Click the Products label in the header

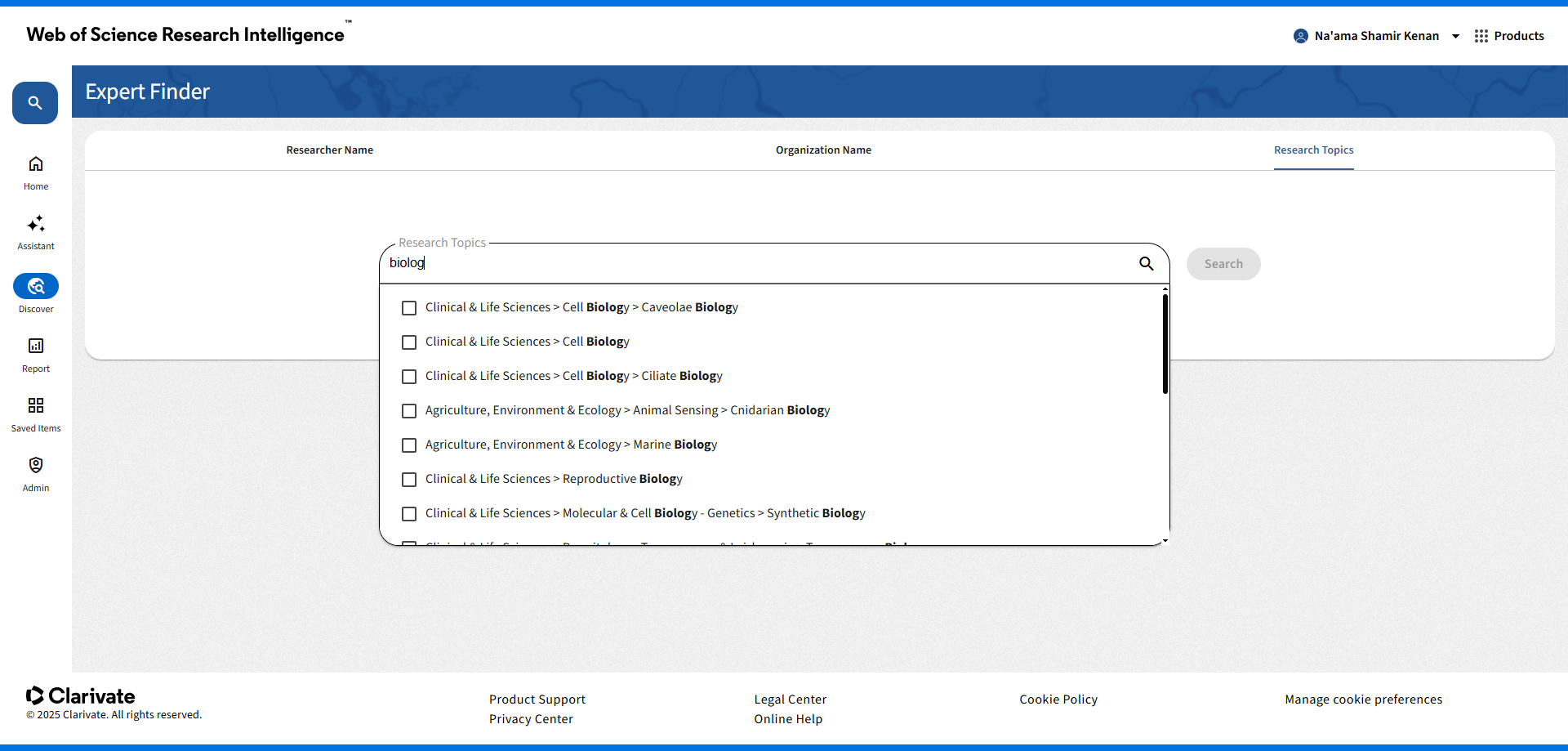[x=1519, y=36]
